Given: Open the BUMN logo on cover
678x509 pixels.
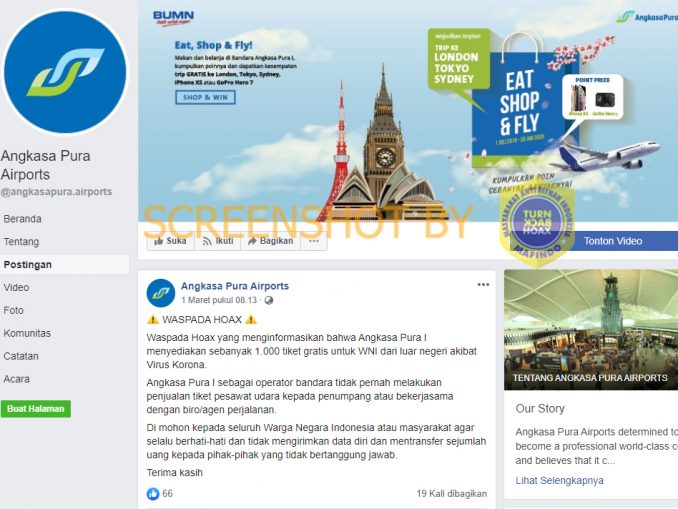Looking at the screenshot, I should (x=173, y=18).
